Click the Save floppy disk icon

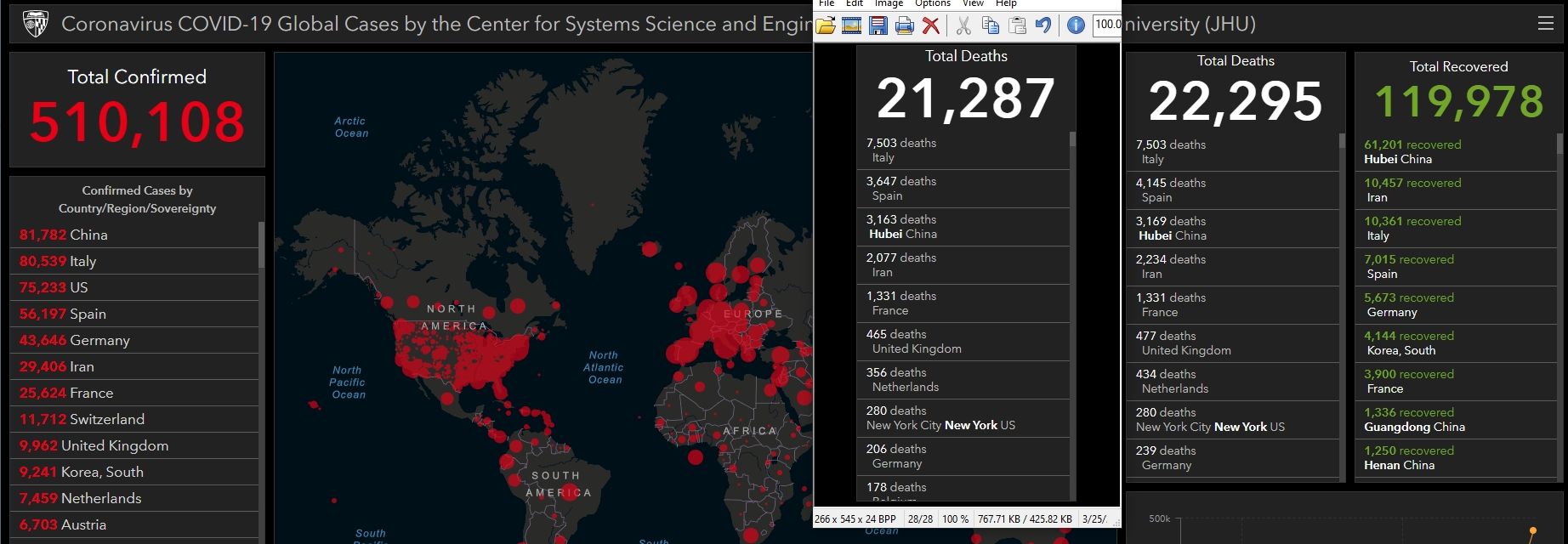coord(878,25)
